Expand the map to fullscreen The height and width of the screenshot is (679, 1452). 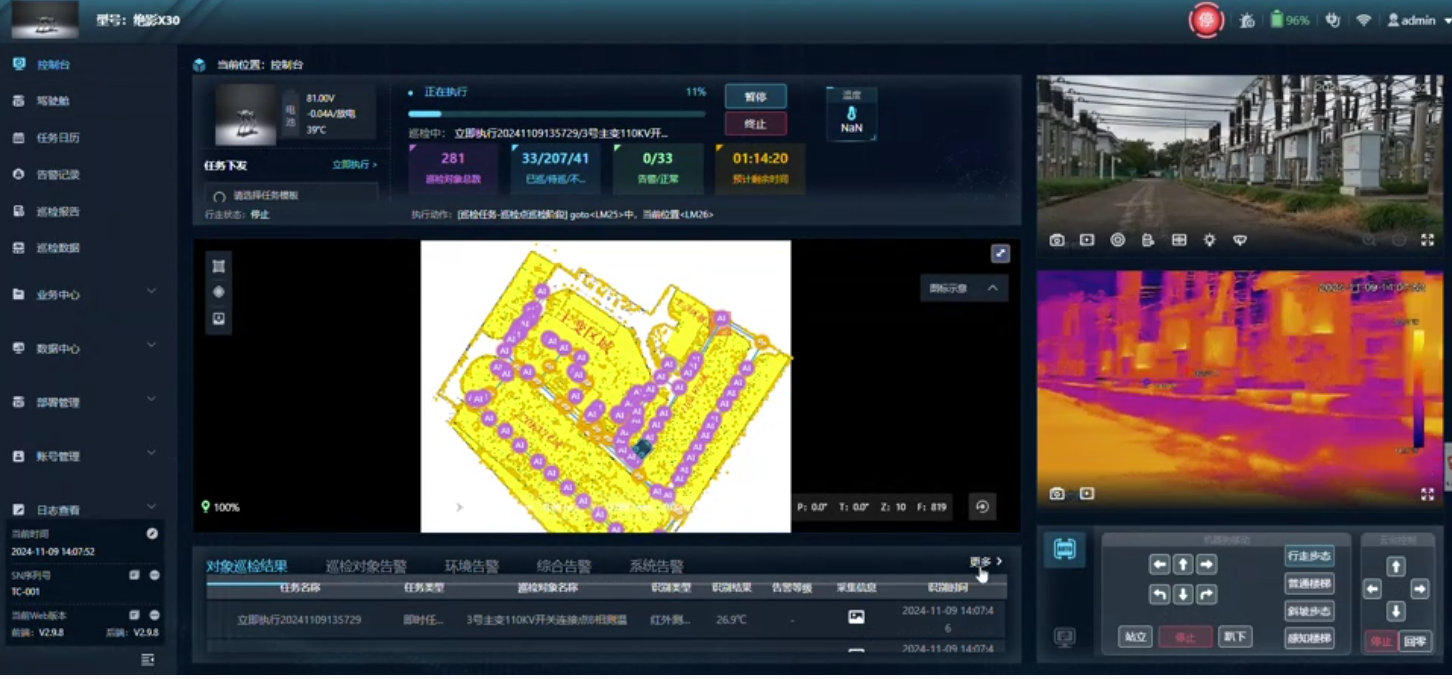click(1000, 254)
